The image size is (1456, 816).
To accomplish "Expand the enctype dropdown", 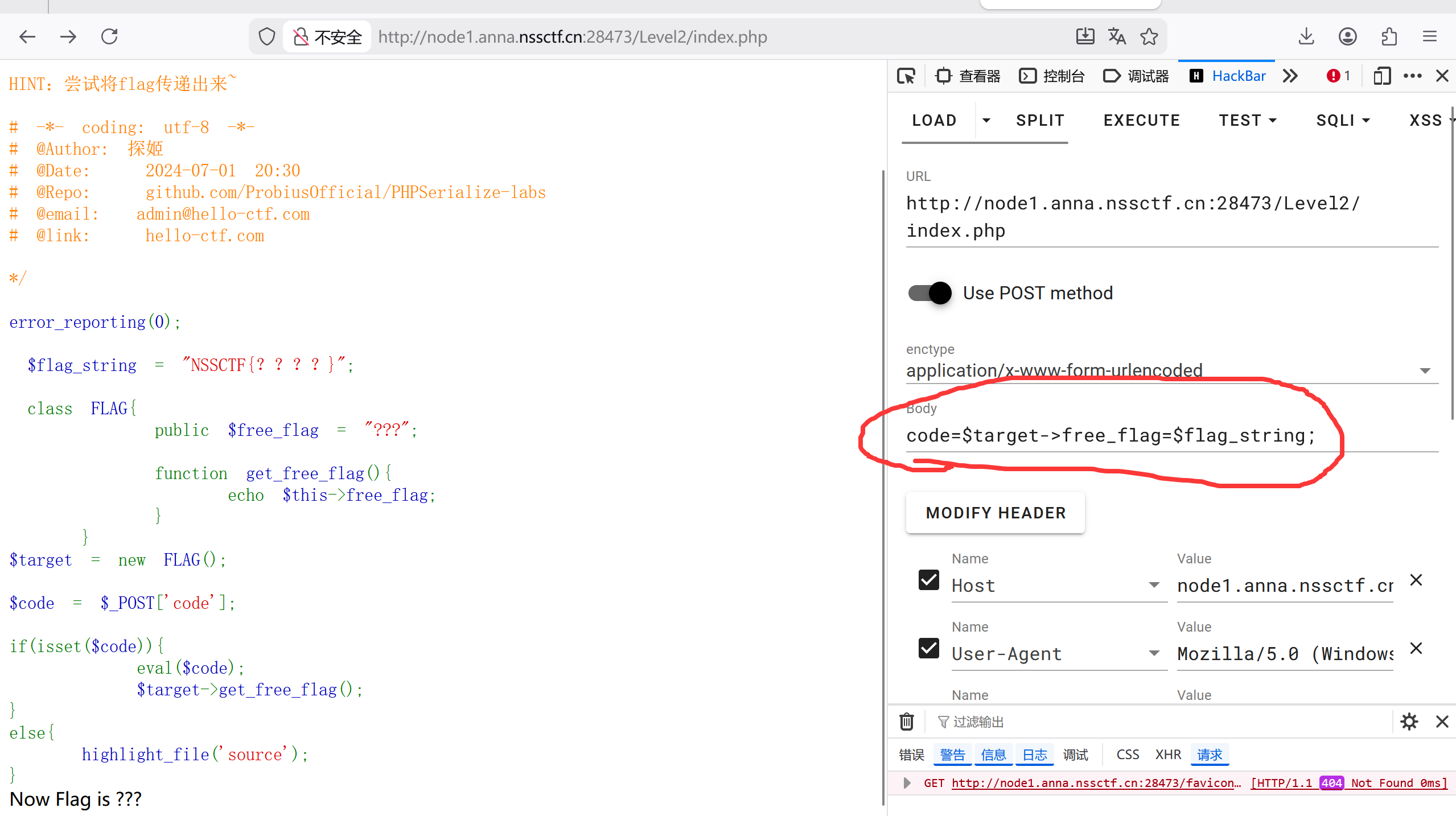I will pyautogui.click(x=1425, y=371).
